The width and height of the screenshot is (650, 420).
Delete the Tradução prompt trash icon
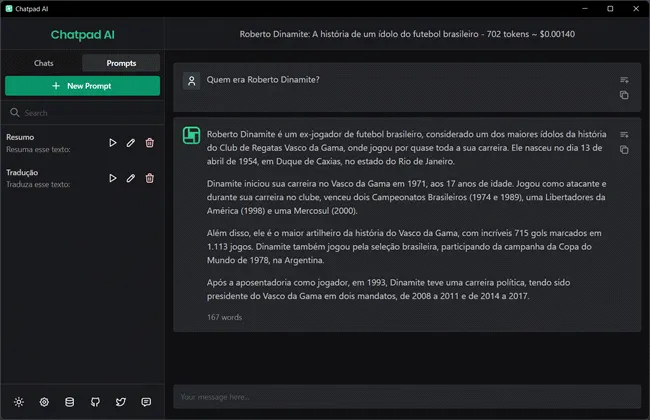point(150,178)
